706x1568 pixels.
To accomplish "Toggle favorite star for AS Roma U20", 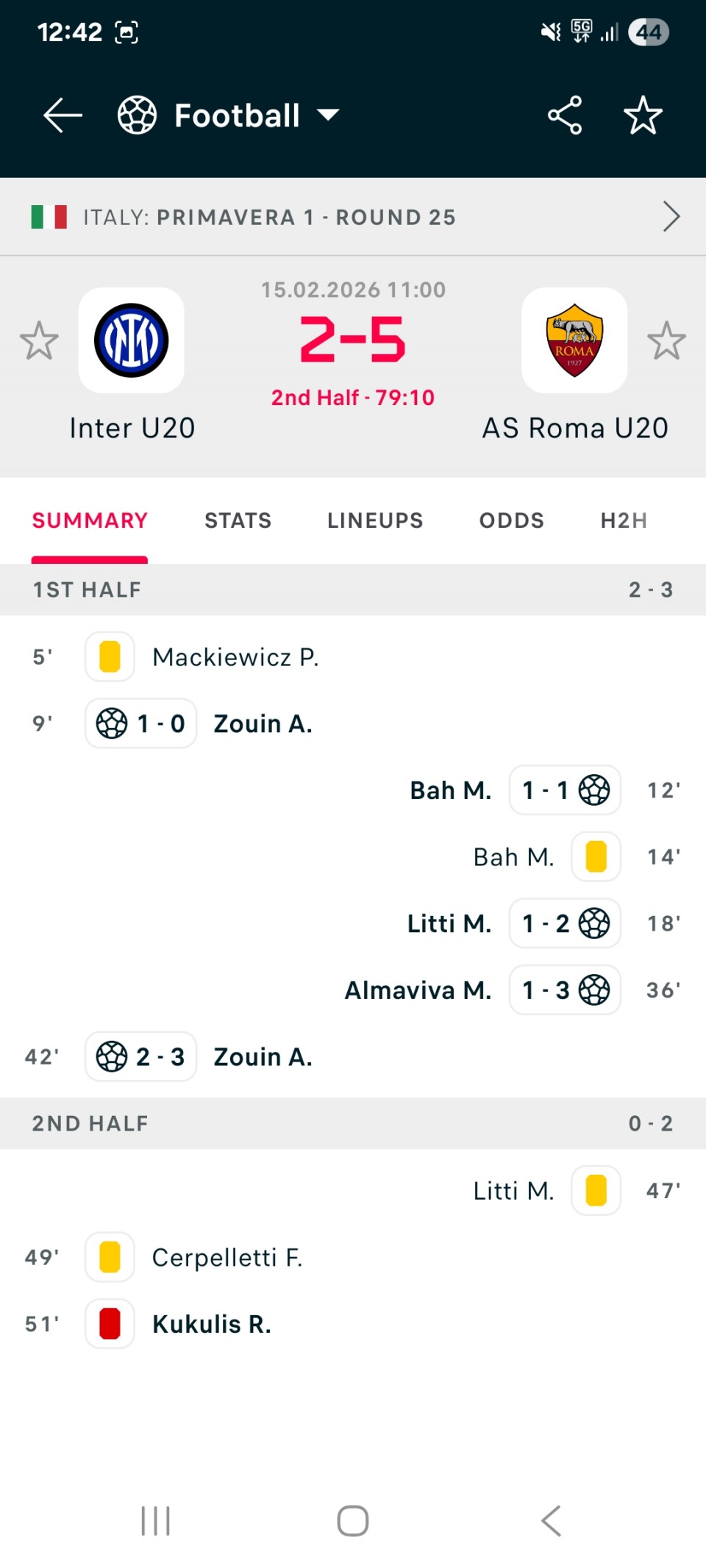I will click(x=666, y=341).
